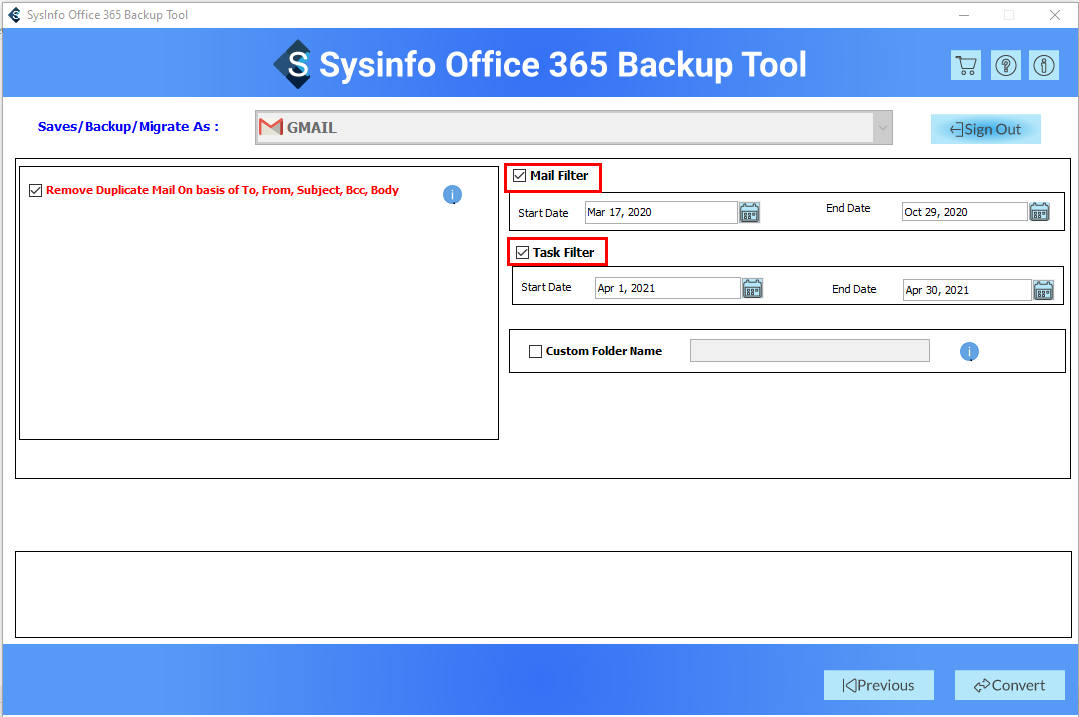Open calendar picker for Task Filter start date

pyautogui.click(x=753, y=289)
